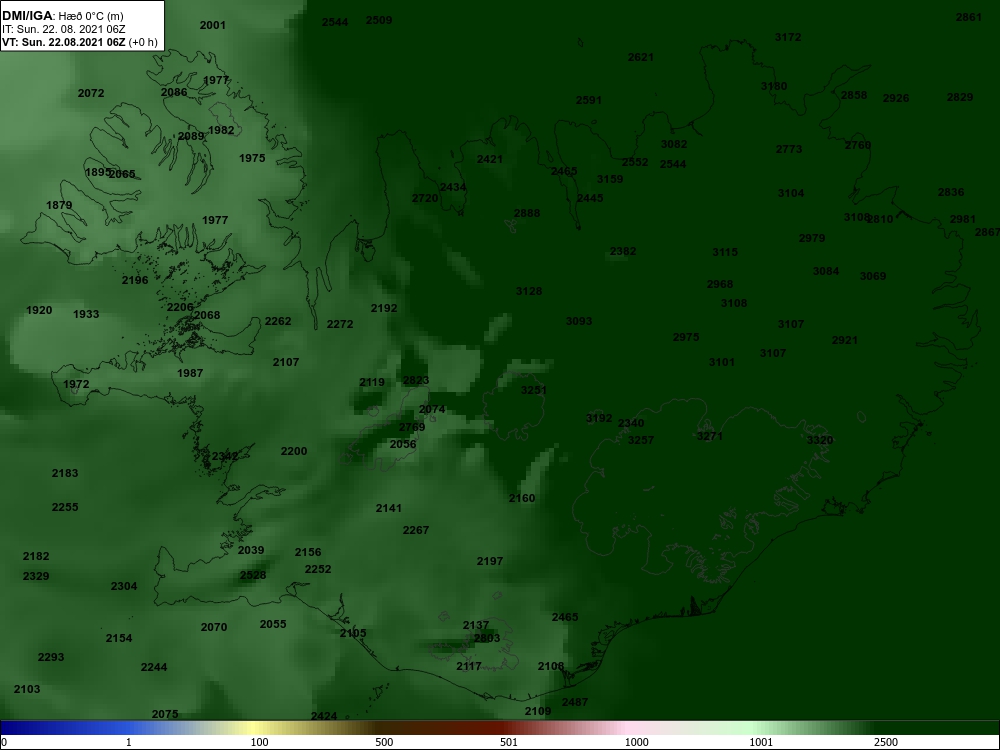
Task: Click the yellow section of the color scale
Action: [x=252, y=728]
